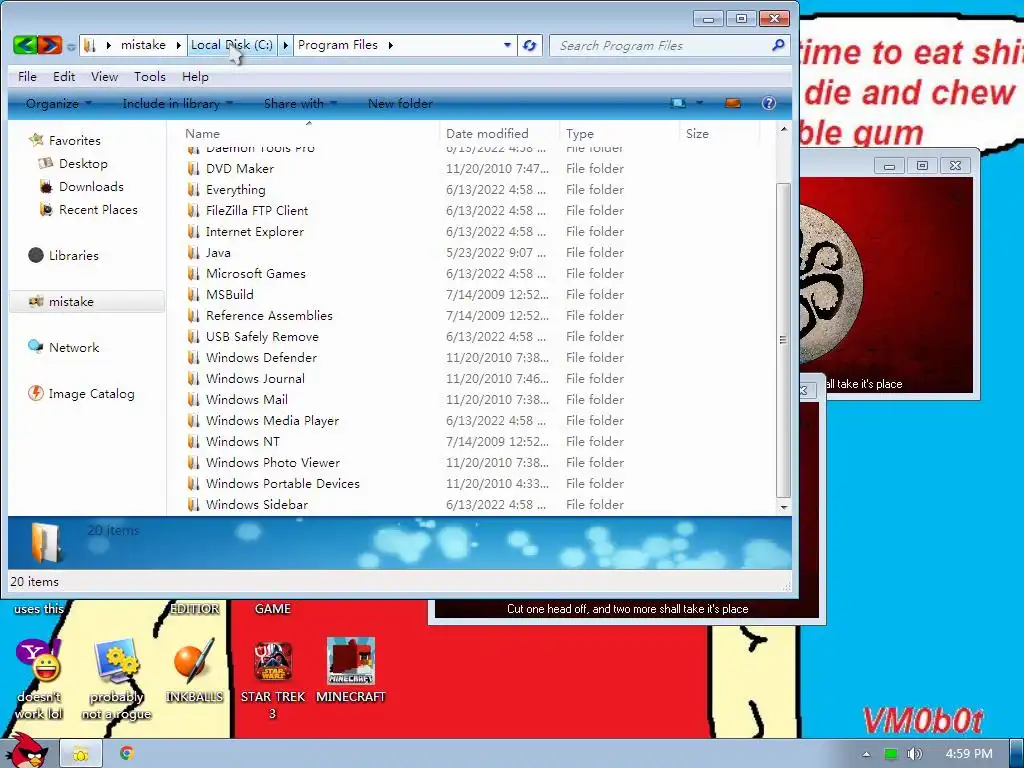The width and height of the screenshot is (1024, 768).
Task: Sort by the Type column header
Action: [619, 133]
